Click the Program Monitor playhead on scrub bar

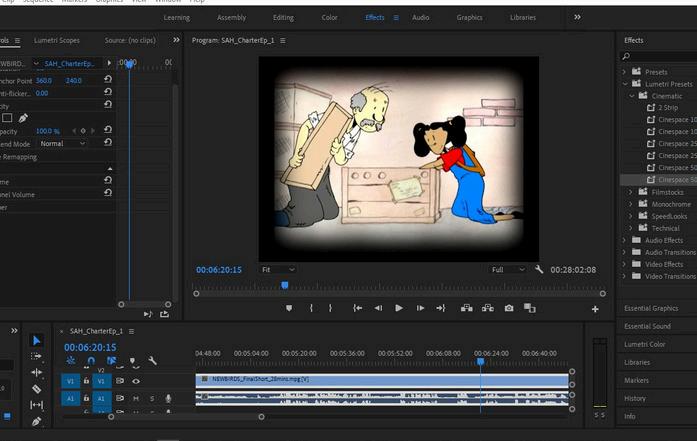[285, 285]
